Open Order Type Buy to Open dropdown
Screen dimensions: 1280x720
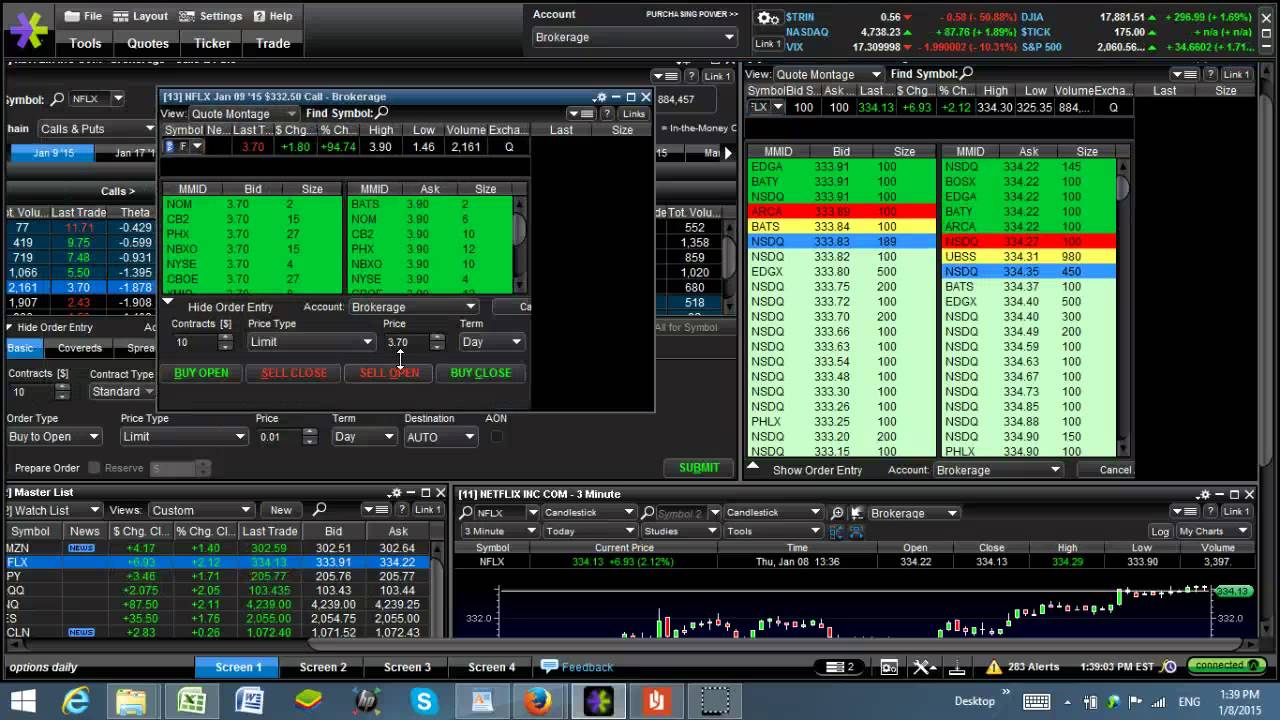pos(54,437)
